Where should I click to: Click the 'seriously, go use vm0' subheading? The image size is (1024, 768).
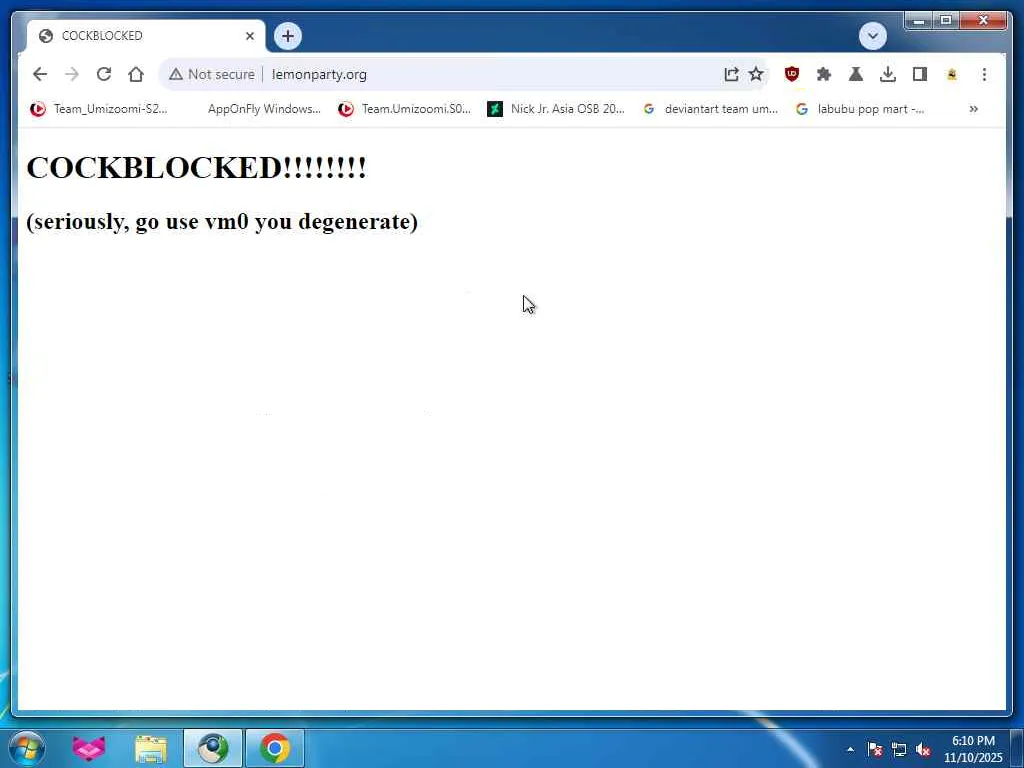click(222, 221)
